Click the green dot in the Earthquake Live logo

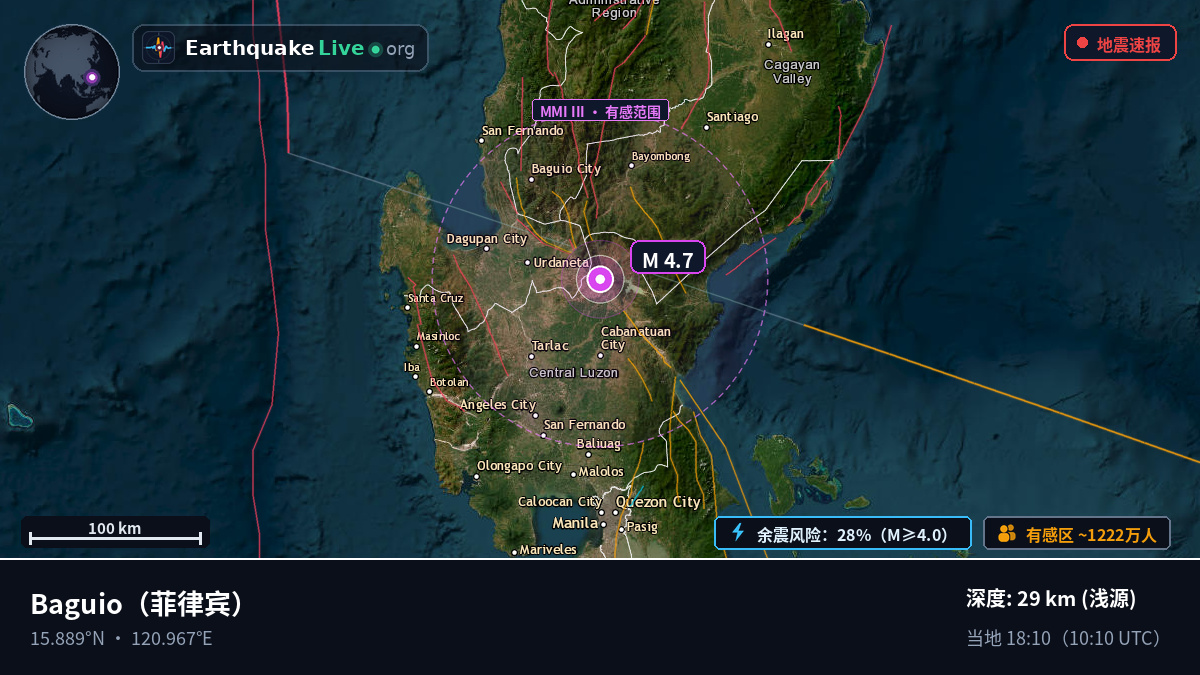[375, 49]
